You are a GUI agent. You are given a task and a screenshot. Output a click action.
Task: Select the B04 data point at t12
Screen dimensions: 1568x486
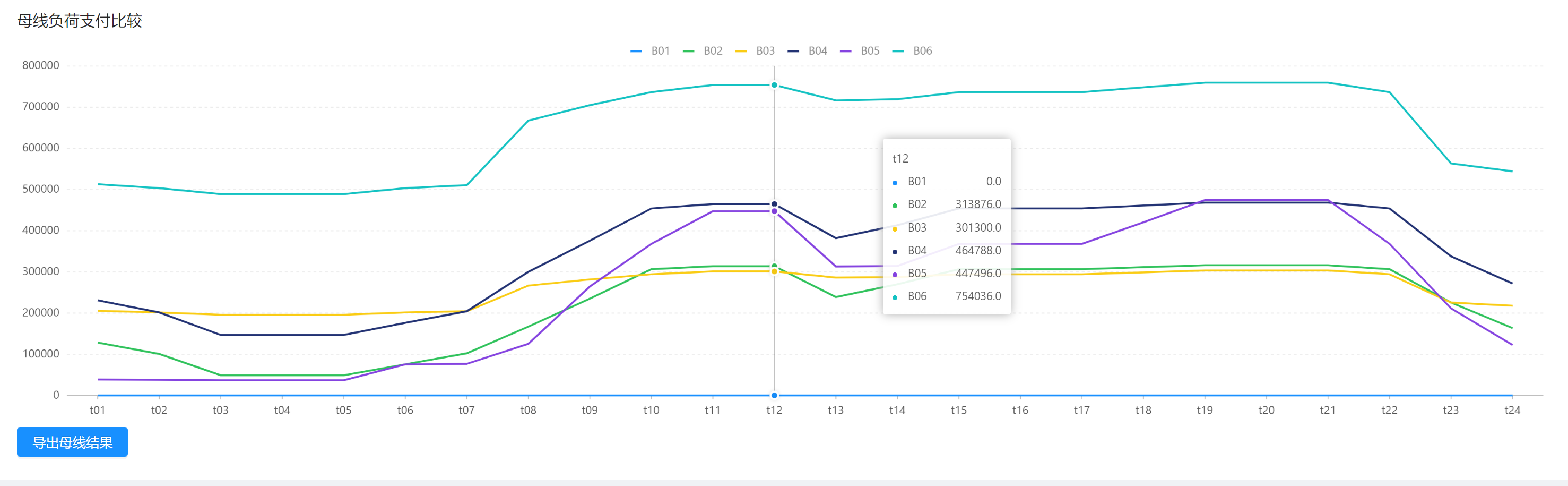click(774, 204)
